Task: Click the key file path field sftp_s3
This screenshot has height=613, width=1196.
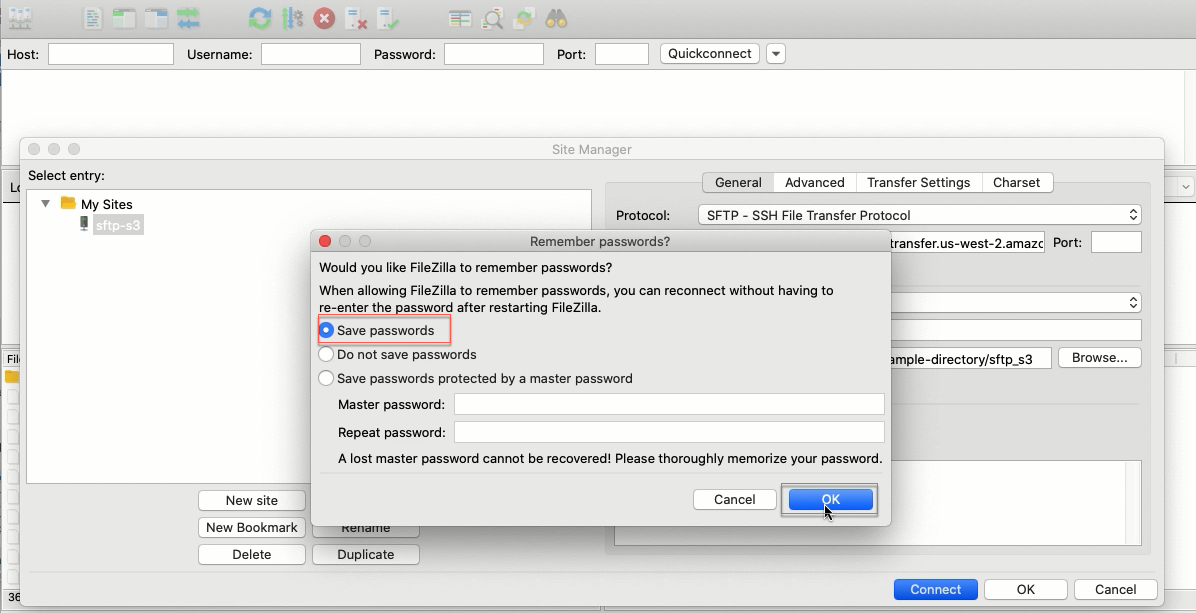Action: click(970, 358)
